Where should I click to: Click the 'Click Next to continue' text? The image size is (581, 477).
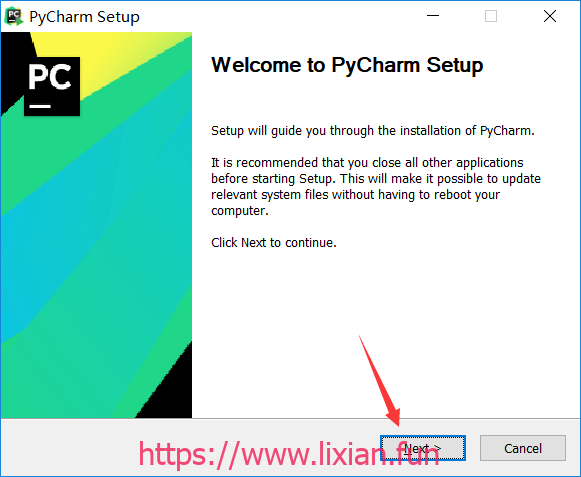[274, 243]
